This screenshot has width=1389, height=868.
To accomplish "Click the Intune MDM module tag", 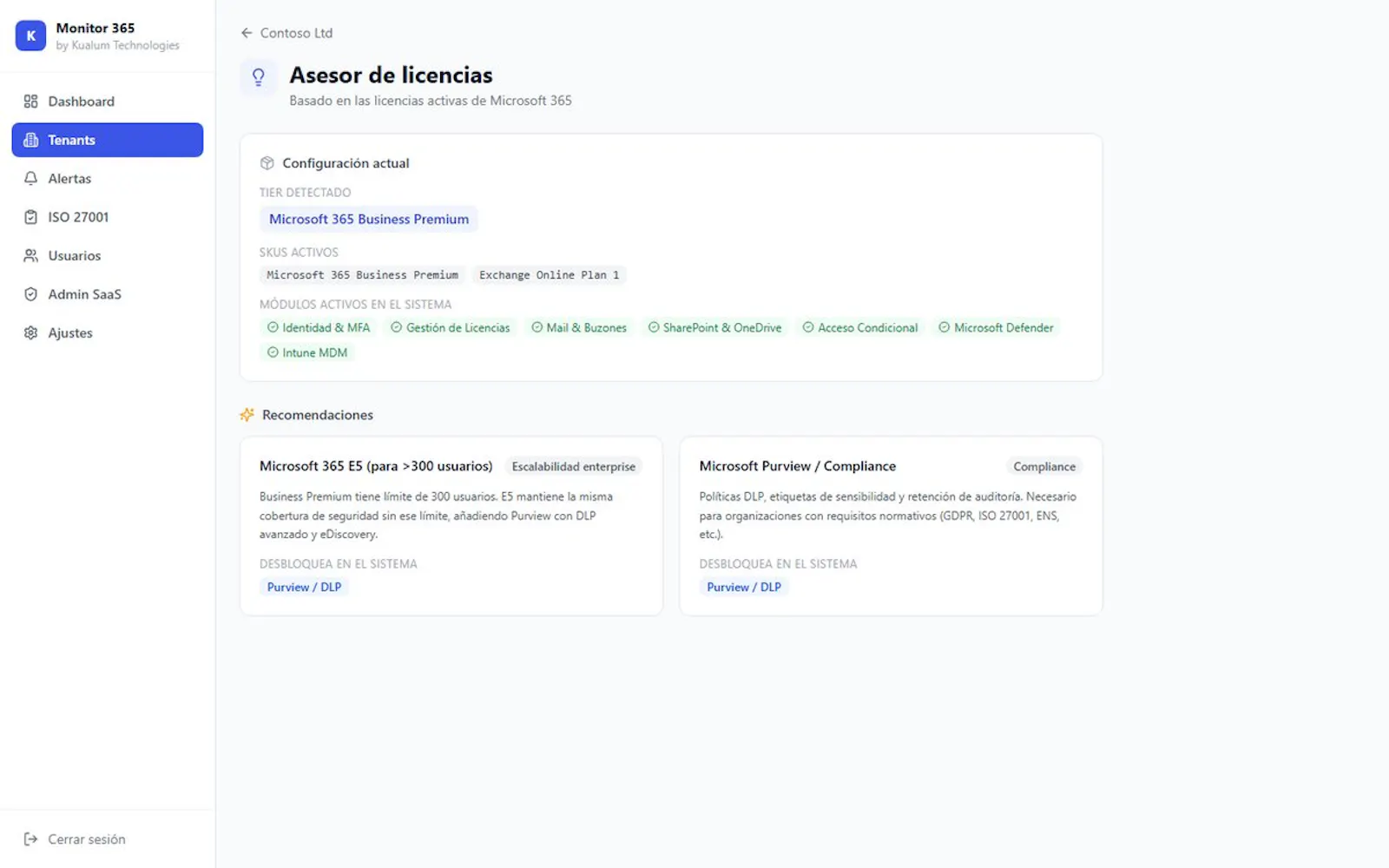I will (x=307, y=353).
